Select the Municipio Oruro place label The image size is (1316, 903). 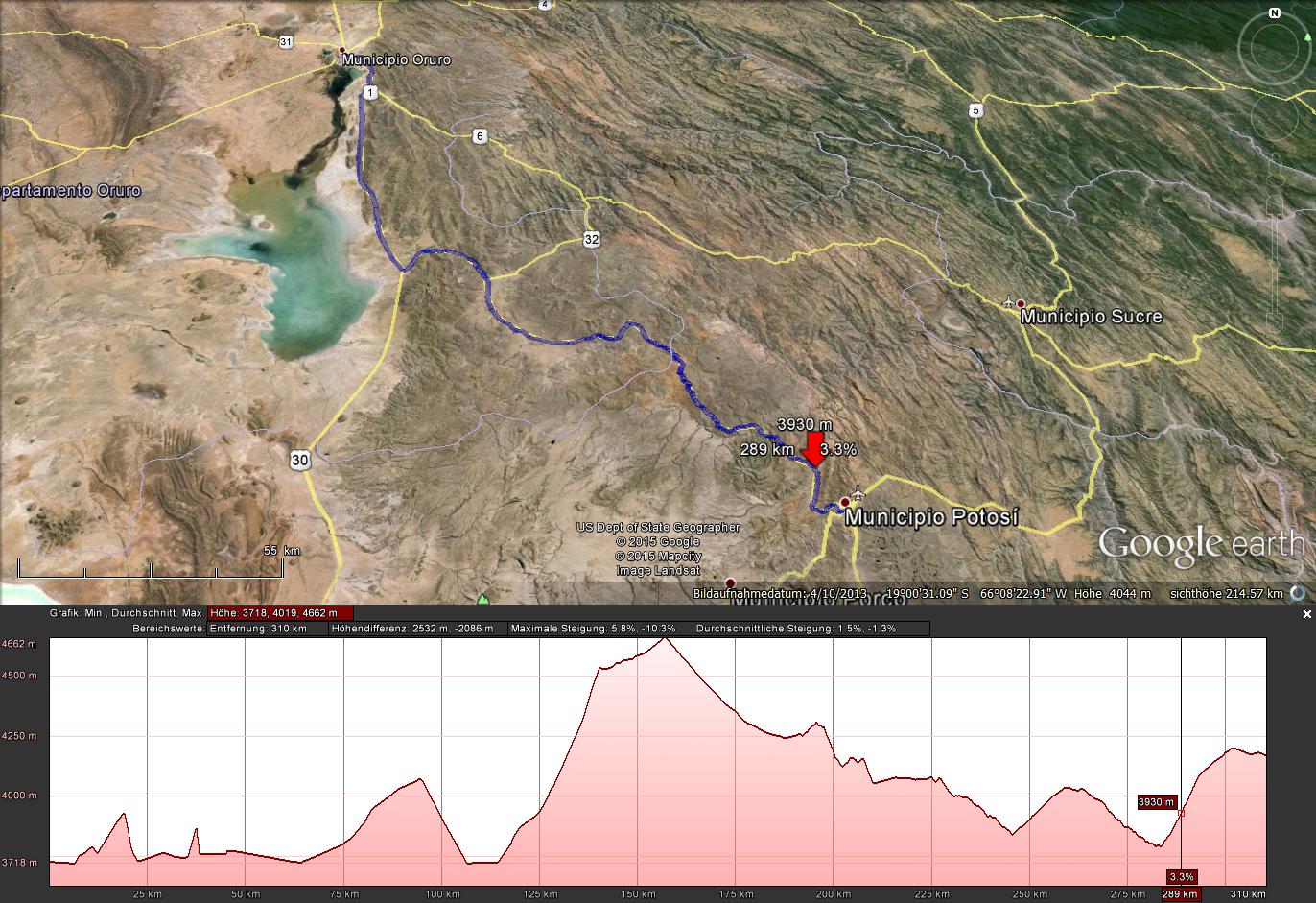click(x=396, y=59)
